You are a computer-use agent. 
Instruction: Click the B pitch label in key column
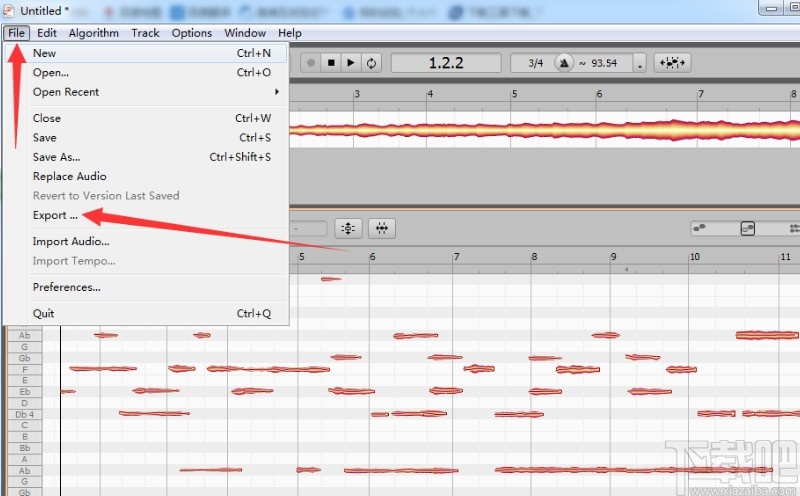(x=24, y=437)
